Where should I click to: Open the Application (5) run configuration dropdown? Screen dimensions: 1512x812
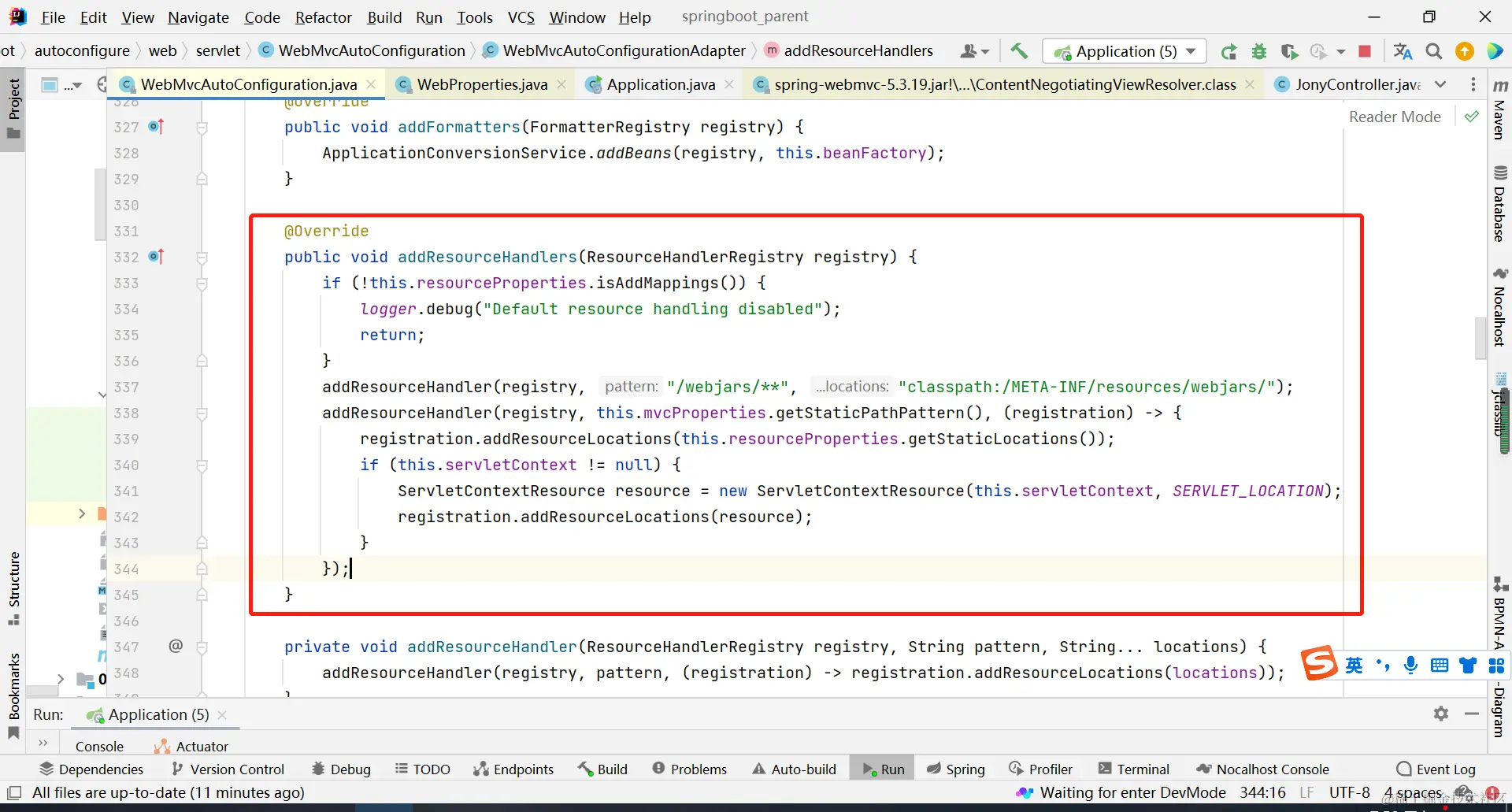click(x=1125, y=52)
